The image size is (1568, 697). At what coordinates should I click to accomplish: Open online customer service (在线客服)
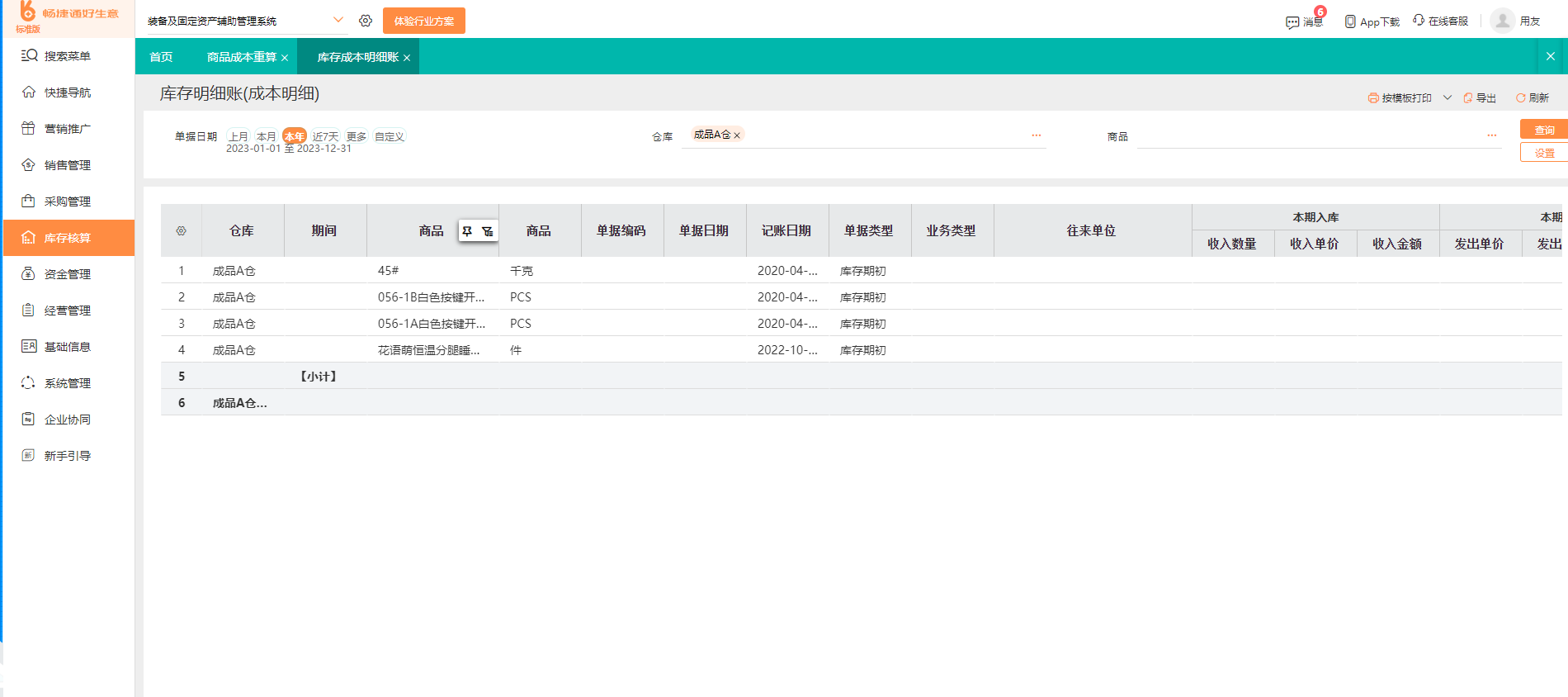pos(1440,21)
